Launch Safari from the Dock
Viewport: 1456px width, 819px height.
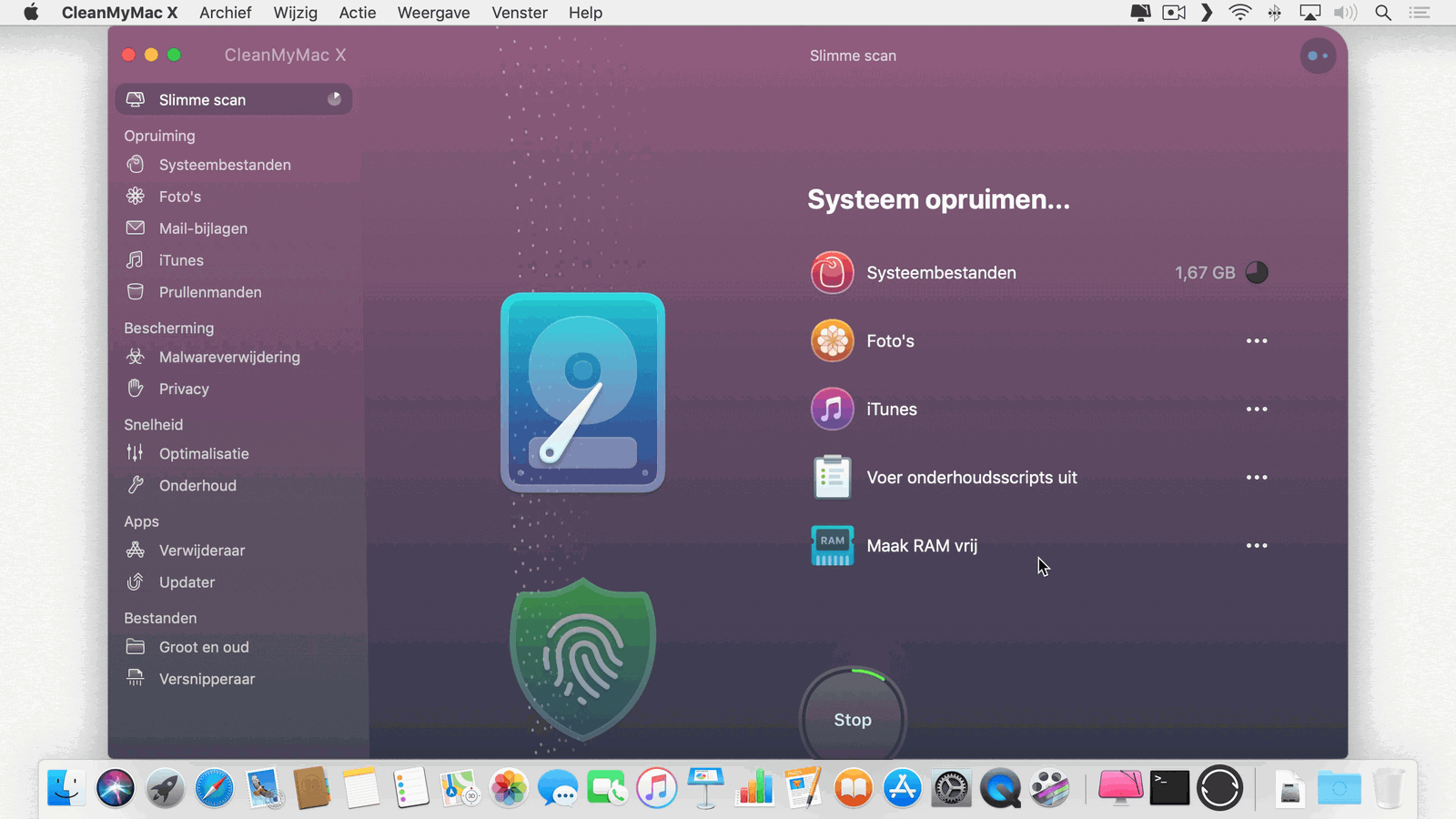(x=214, y=788)
